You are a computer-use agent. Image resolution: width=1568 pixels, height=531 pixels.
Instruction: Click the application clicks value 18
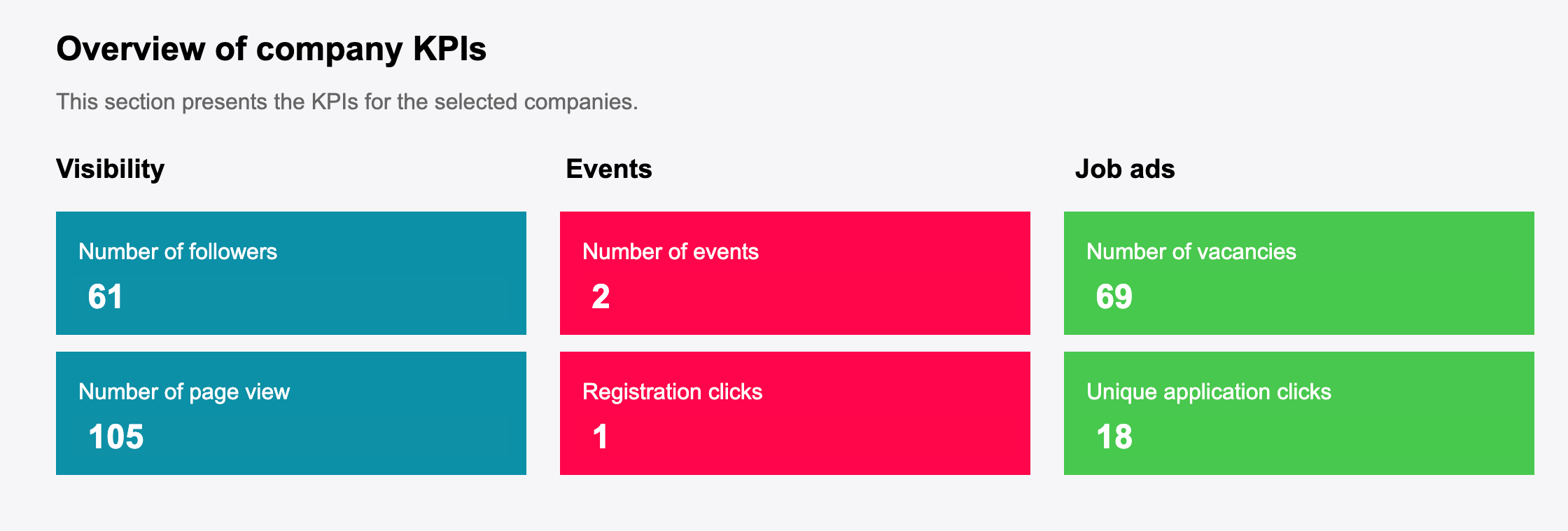1114,436
